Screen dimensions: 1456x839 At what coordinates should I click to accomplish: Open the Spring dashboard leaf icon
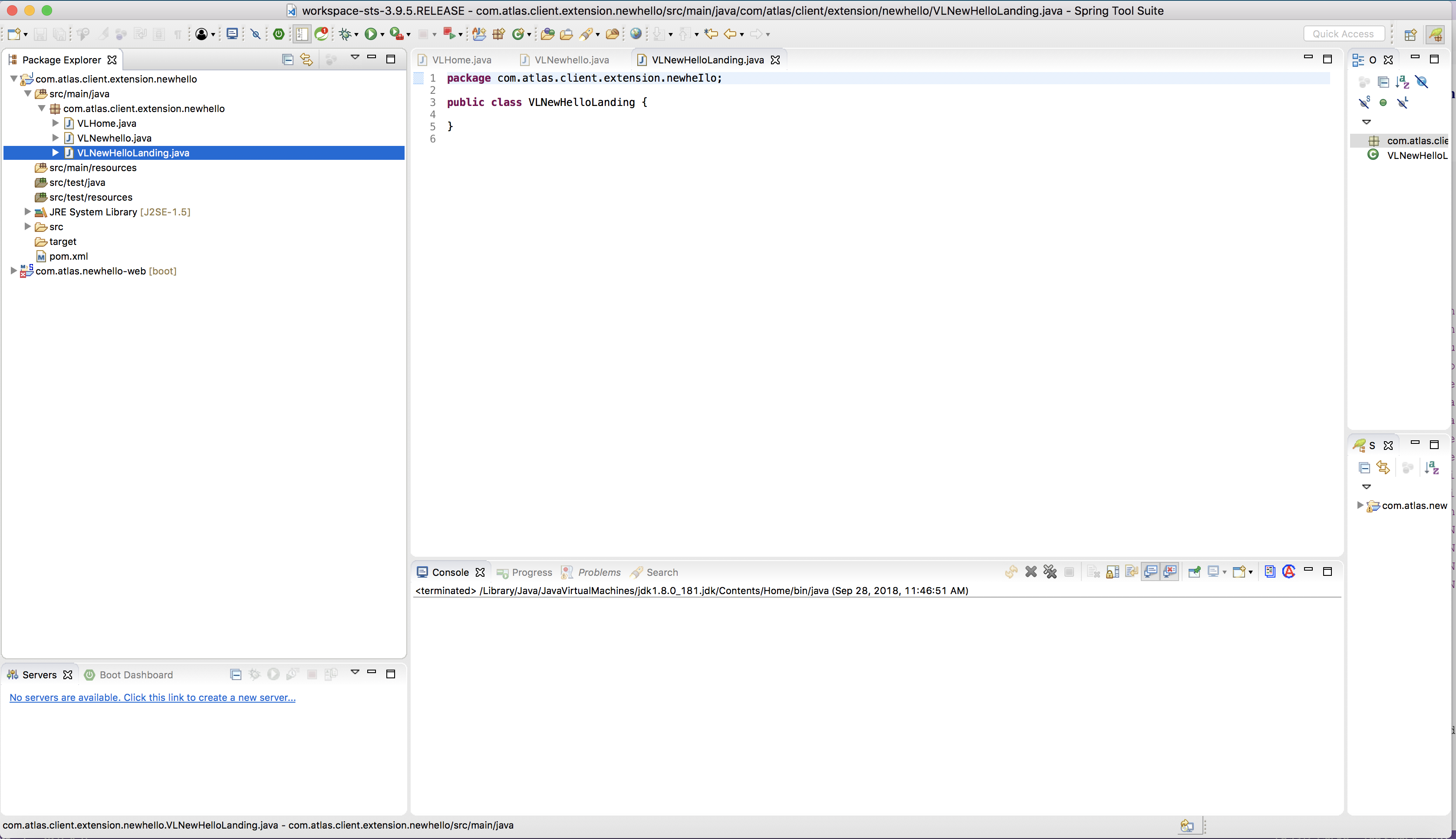pos(321,34)
